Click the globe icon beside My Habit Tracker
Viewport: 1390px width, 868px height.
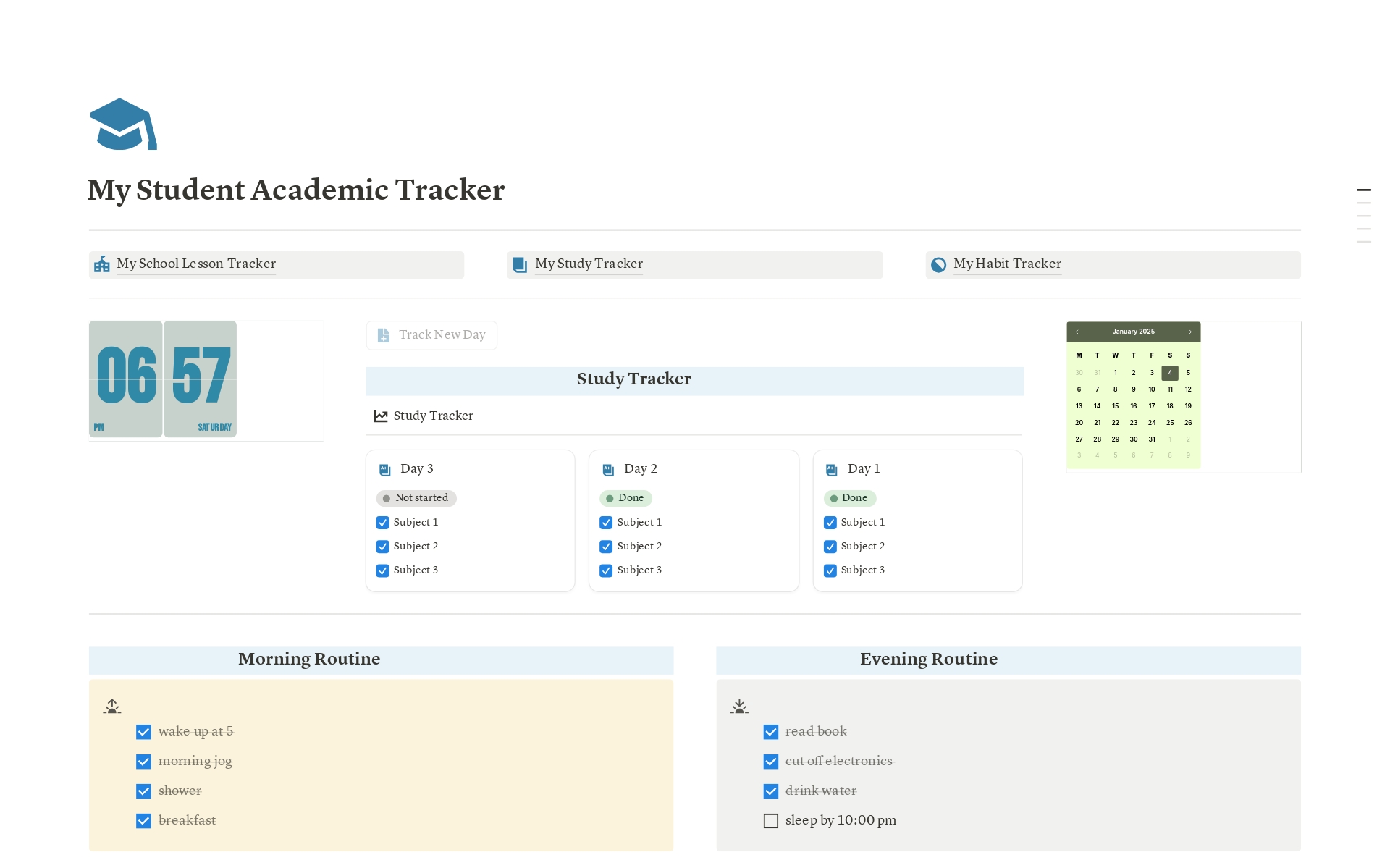(x=938, y=264)
